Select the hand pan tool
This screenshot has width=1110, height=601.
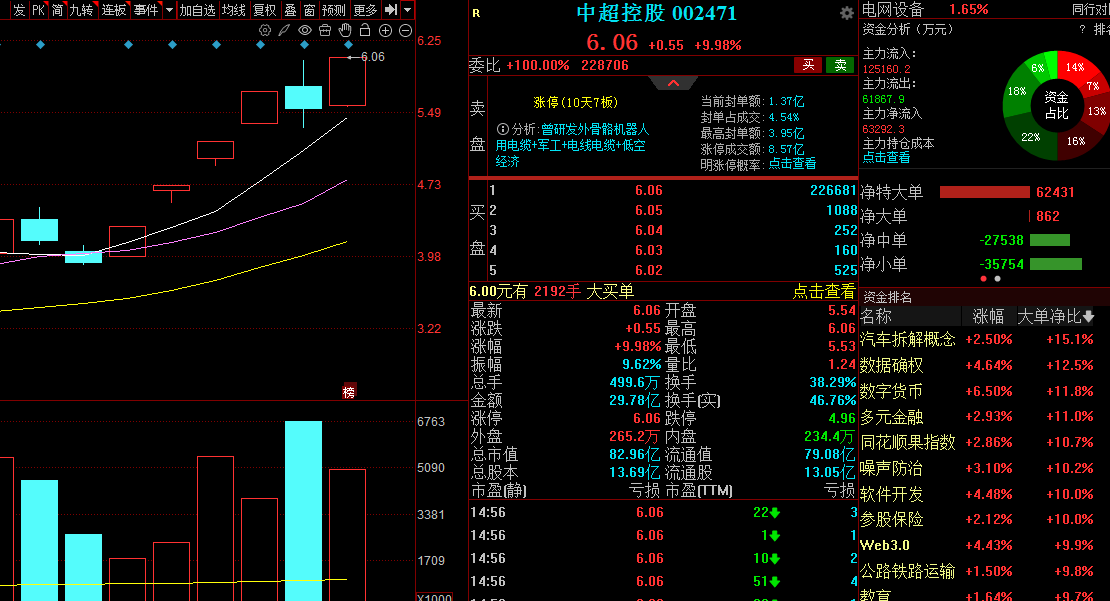click(345, 30)
